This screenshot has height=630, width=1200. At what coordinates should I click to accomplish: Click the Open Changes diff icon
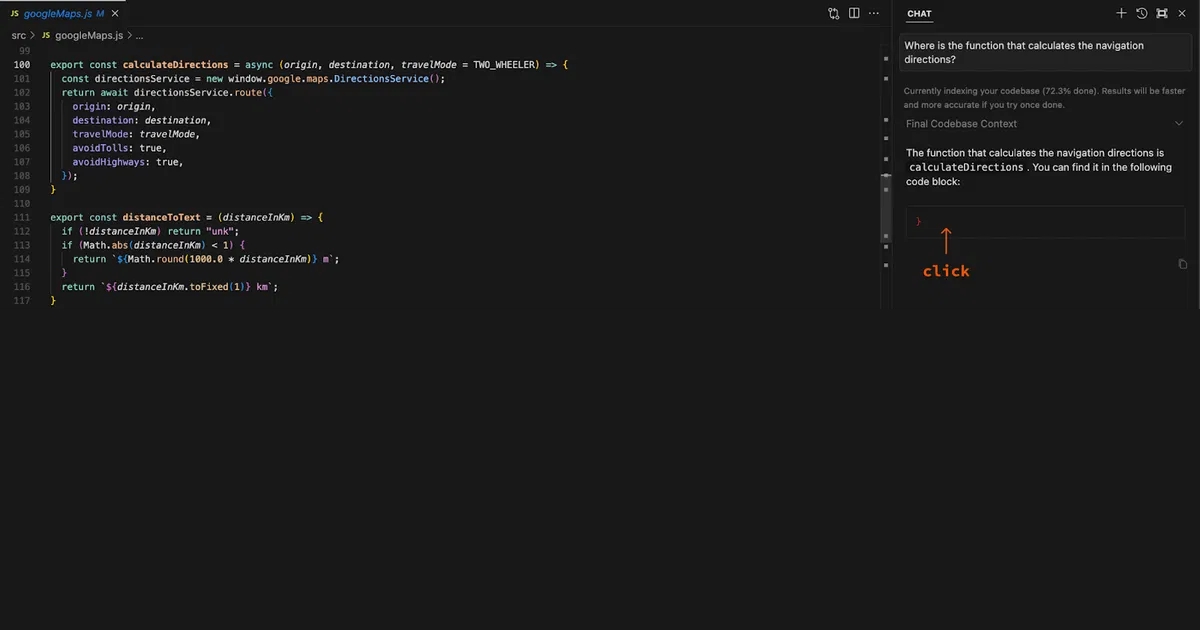point(834,13)
